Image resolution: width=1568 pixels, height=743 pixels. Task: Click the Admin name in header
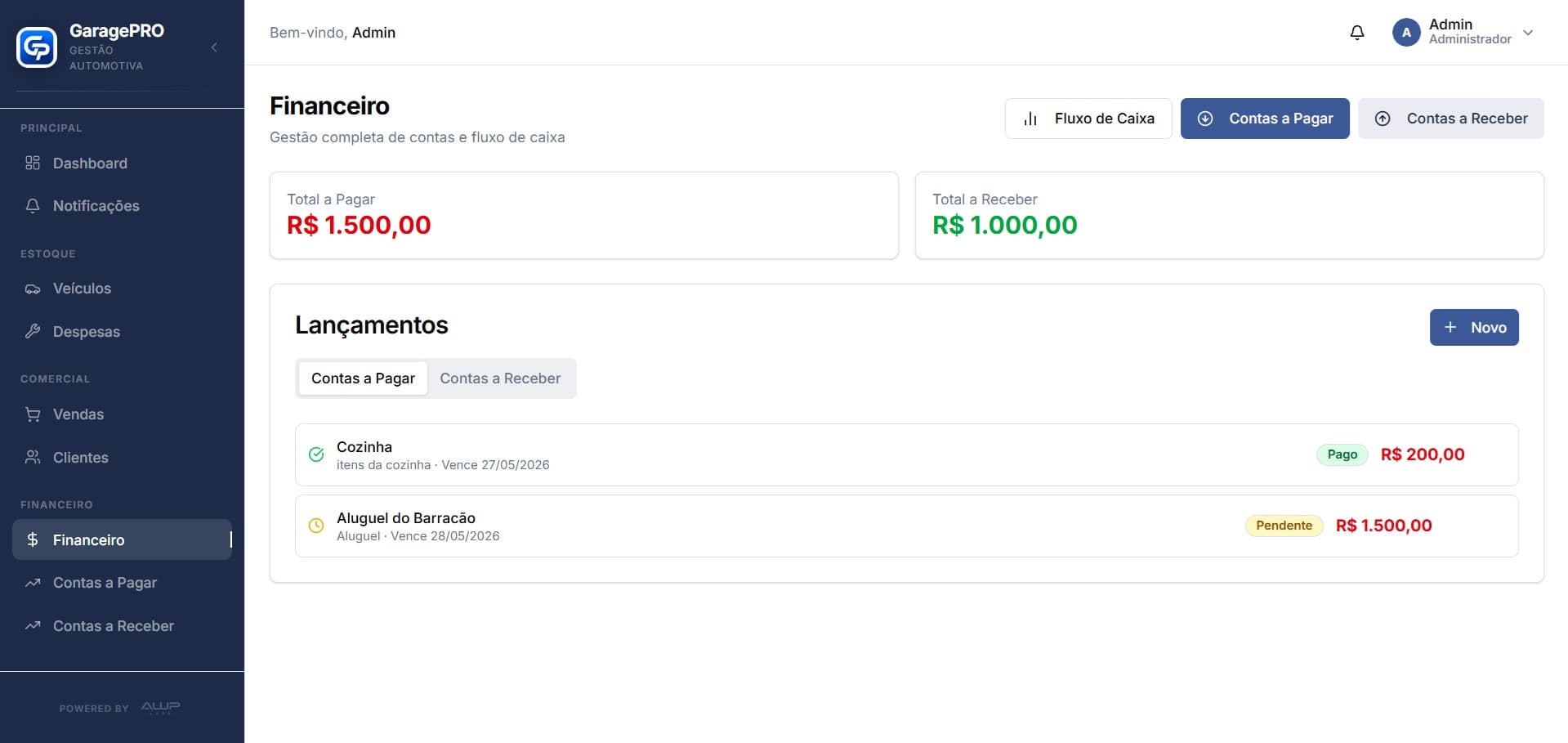[1450, 25]
